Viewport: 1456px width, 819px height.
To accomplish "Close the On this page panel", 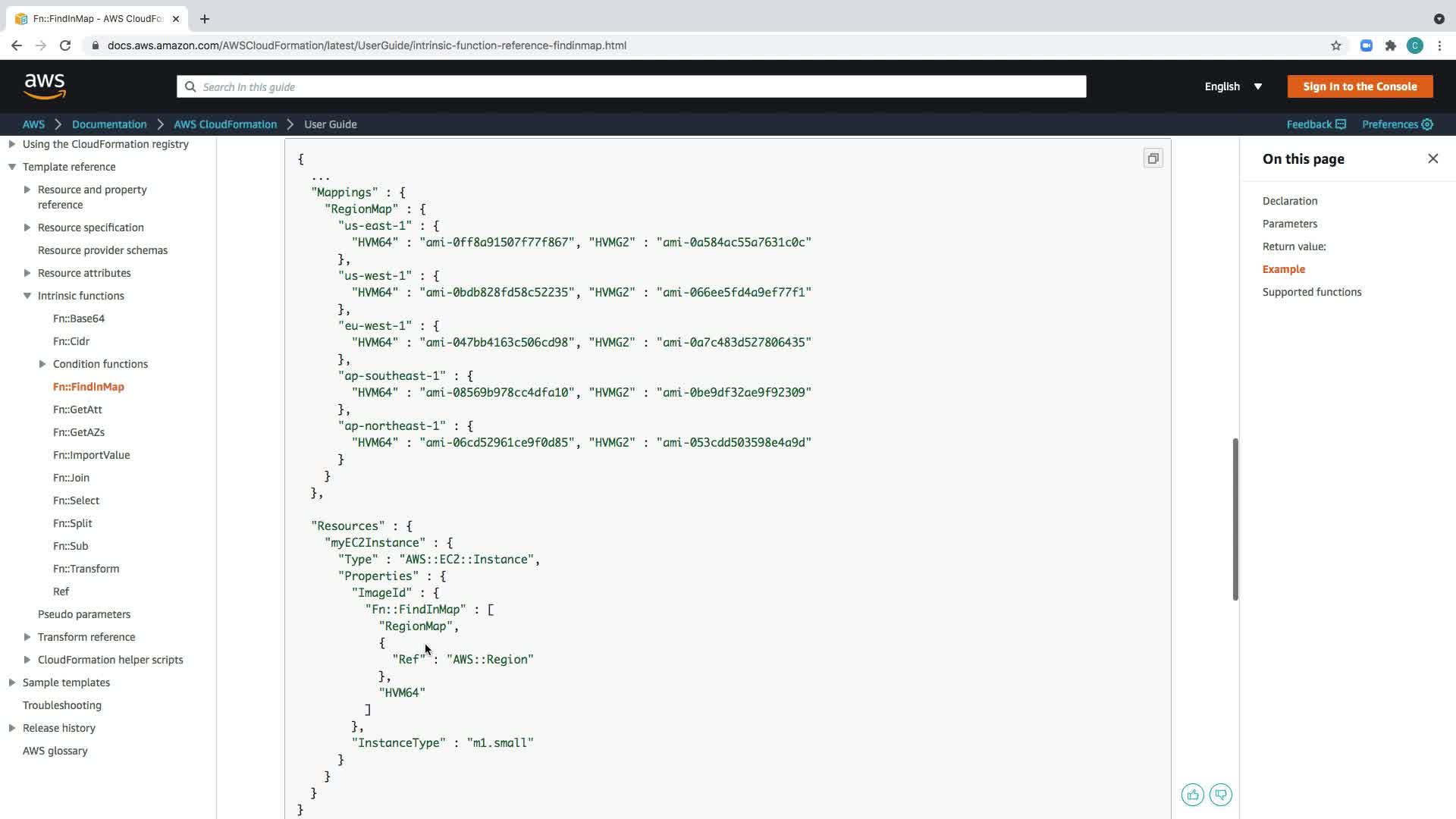I will (x=1432, y=158).
